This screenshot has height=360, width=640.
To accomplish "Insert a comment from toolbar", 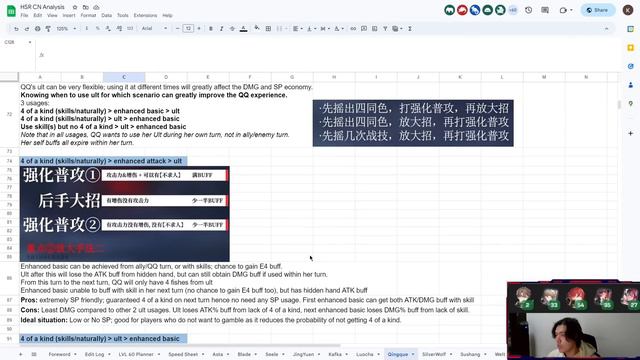I will (364, 29).
